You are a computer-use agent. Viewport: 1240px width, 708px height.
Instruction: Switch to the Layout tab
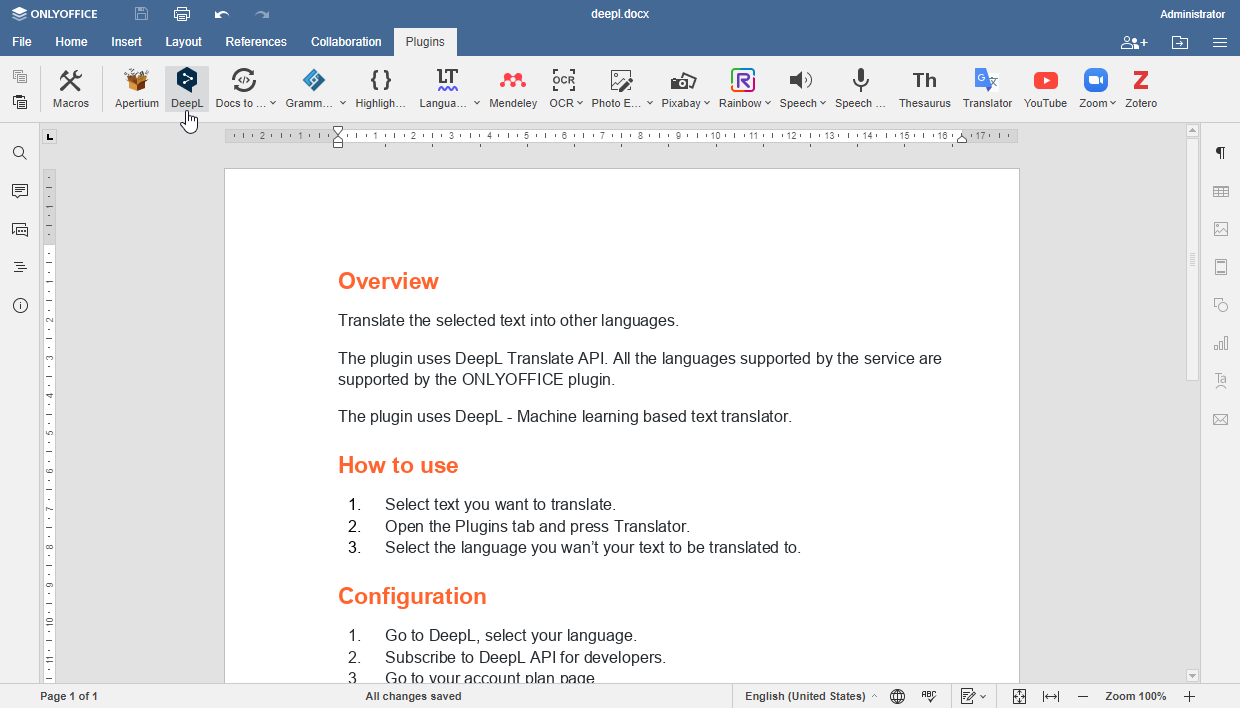[x=184, y=42]
